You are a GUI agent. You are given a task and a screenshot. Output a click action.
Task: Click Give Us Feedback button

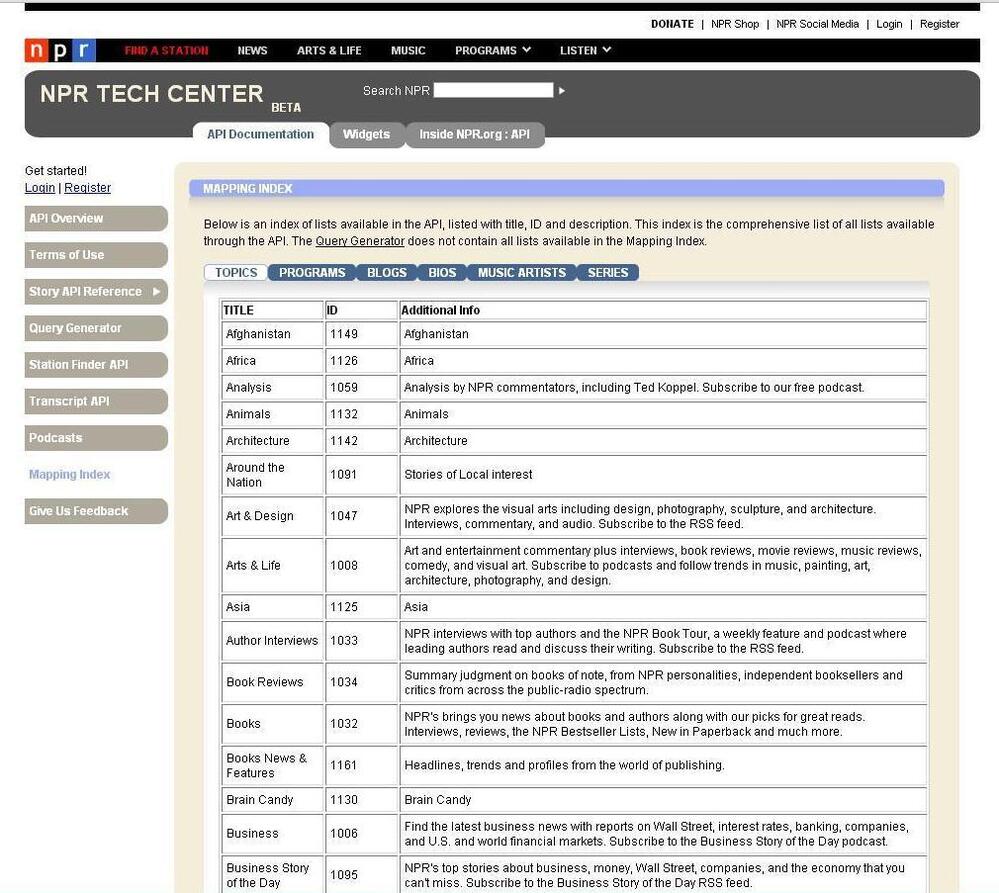96,511
